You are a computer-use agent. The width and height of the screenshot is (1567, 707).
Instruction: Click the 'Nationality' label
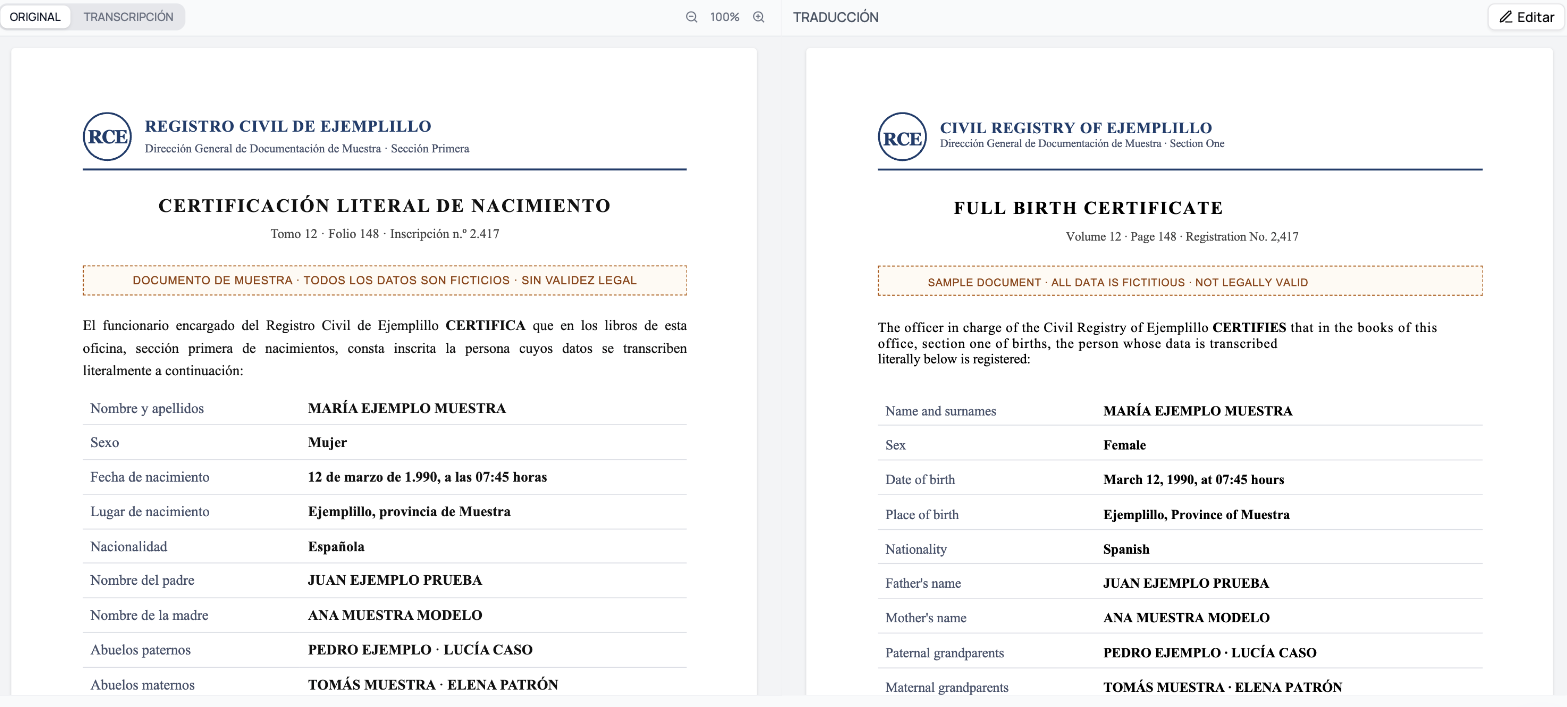tap(916, 549)
